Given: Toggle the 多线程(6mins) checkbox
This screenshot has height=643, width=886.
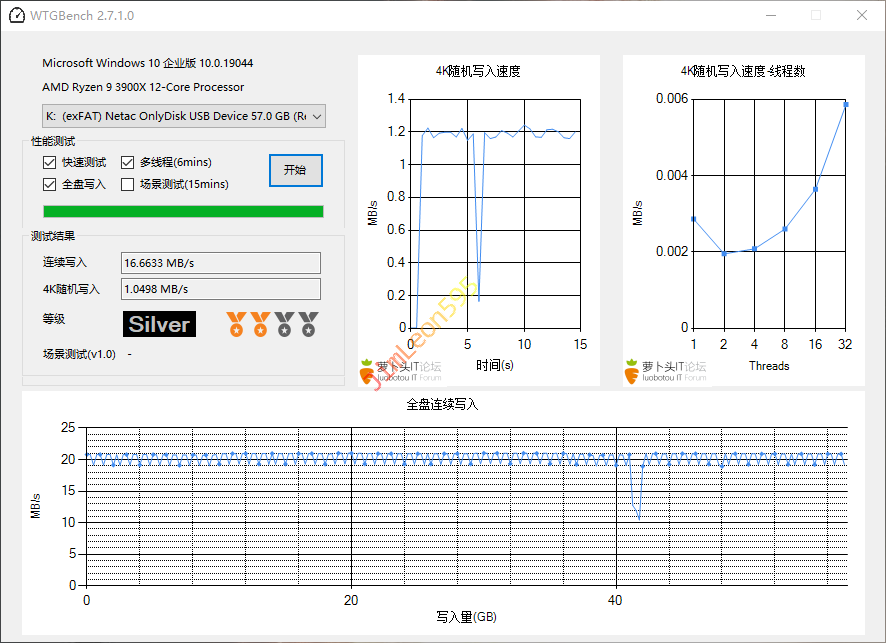Looking at the screenshot, I should point(128,162).
